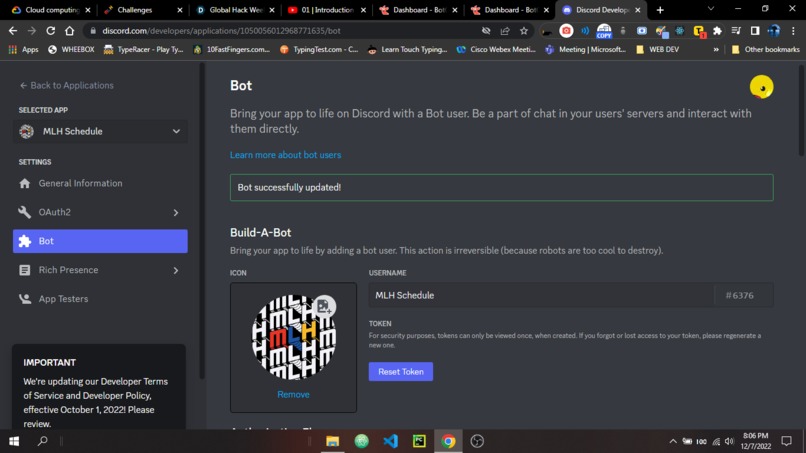Image resolution: width=806 pixels, height=453 pixels.
Task: Open File Explorer from the taskbar
Action: 333,441
